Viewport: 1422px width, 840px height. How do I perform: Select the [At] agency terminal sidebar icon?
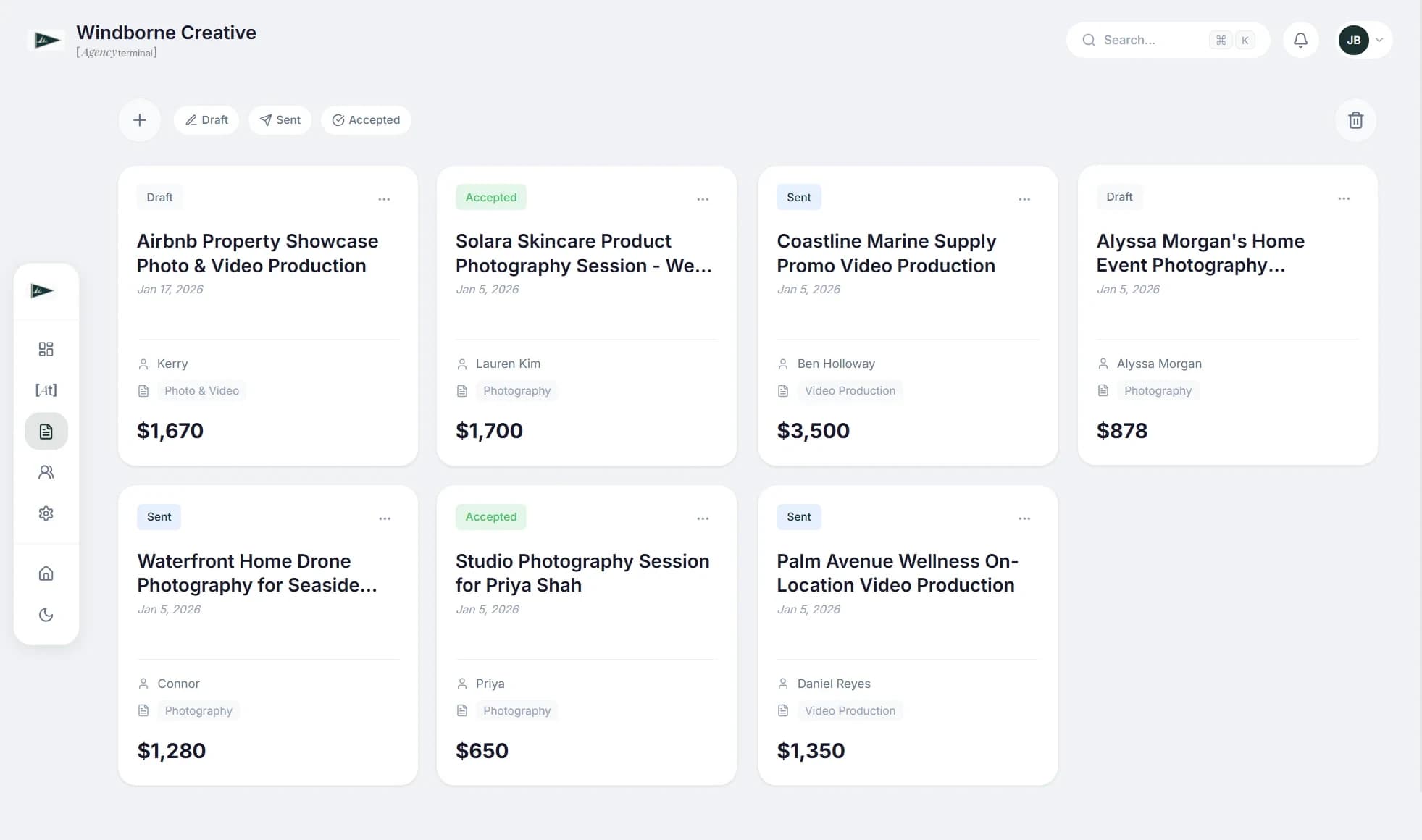[x=46, y=390]
